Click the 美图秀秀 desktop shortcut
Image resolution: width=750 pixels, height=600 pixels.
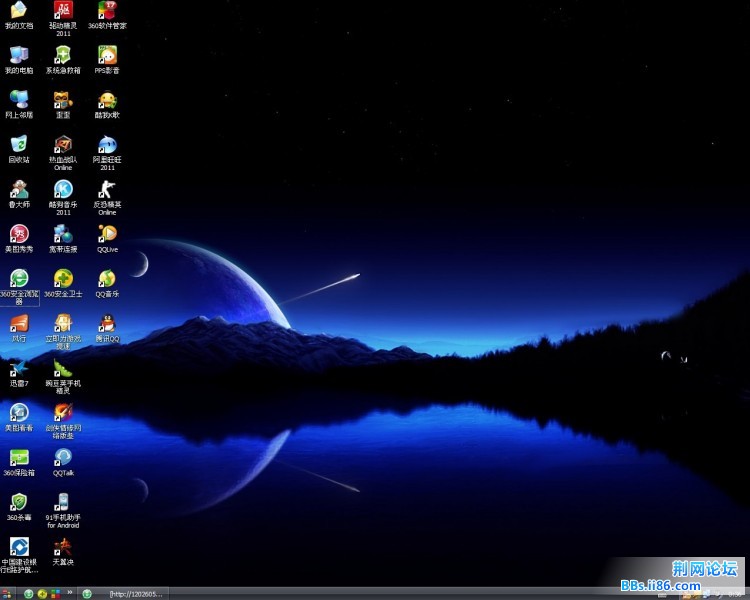click(19, 234)
